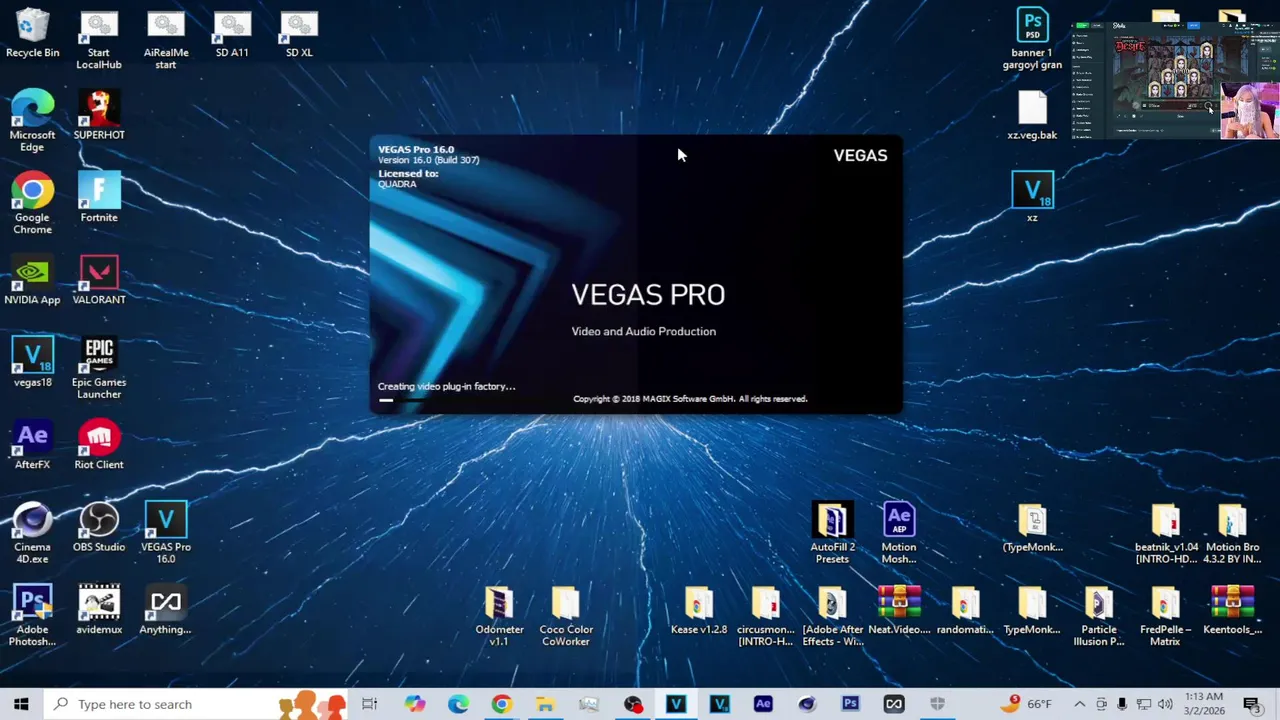Click the 'Creating video plug-in factory...' status text
The height and width of the screenshot is (720, 1280).
[x=447, y=386]
